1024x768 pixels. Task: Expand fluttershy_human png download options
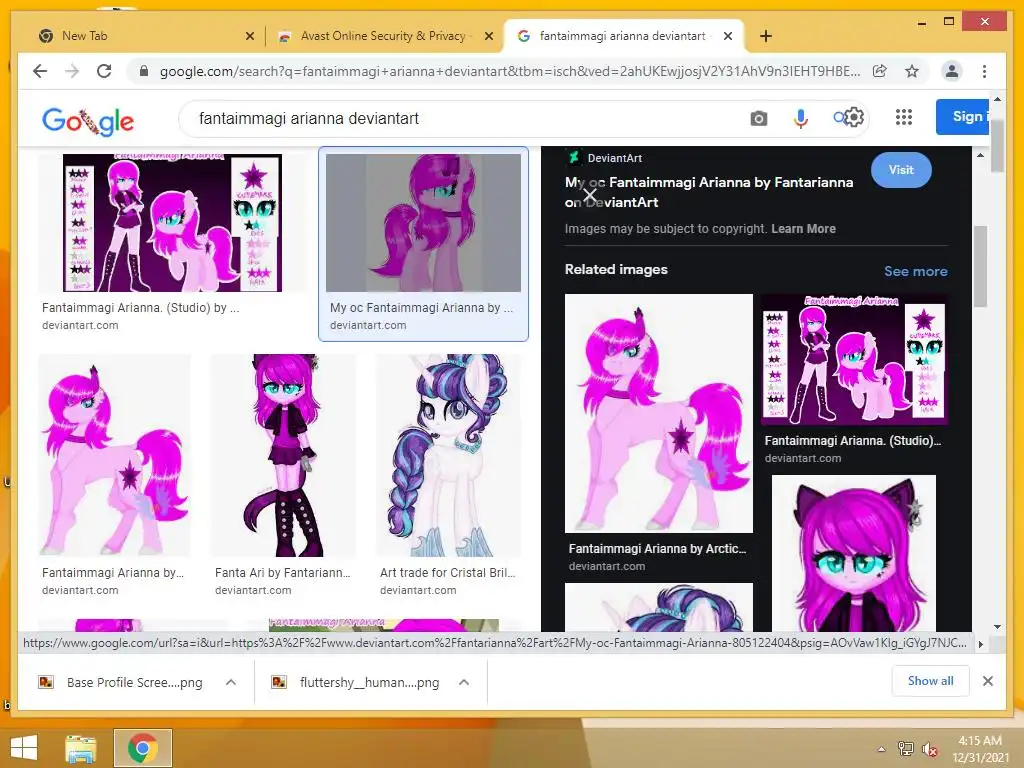click(464, 682)
